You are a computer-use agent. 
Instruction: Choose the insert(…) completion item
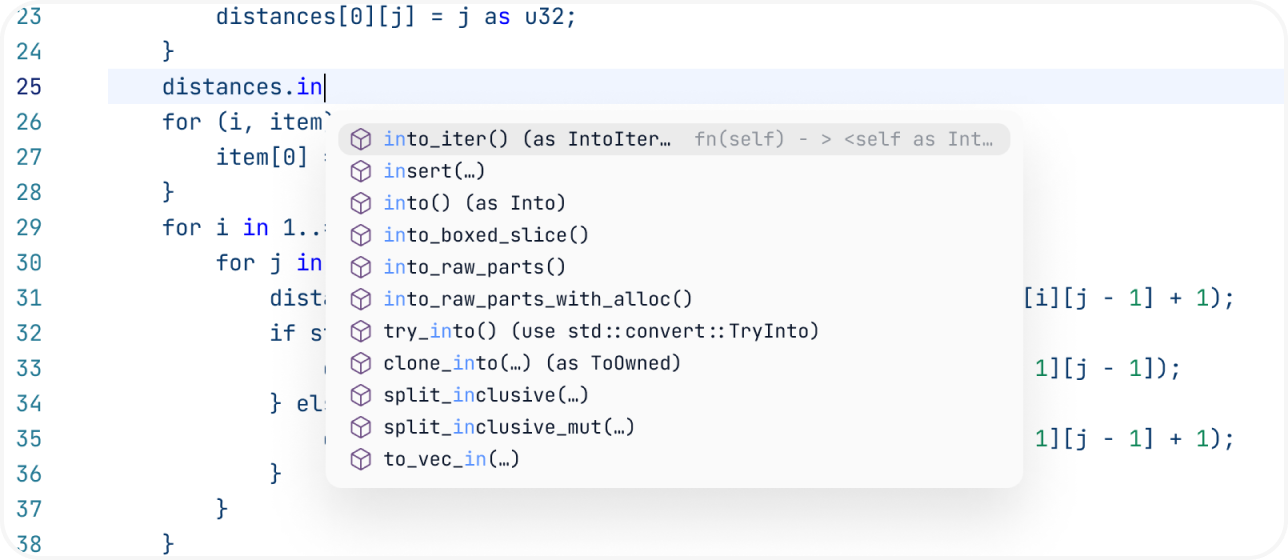pos(674,171)
